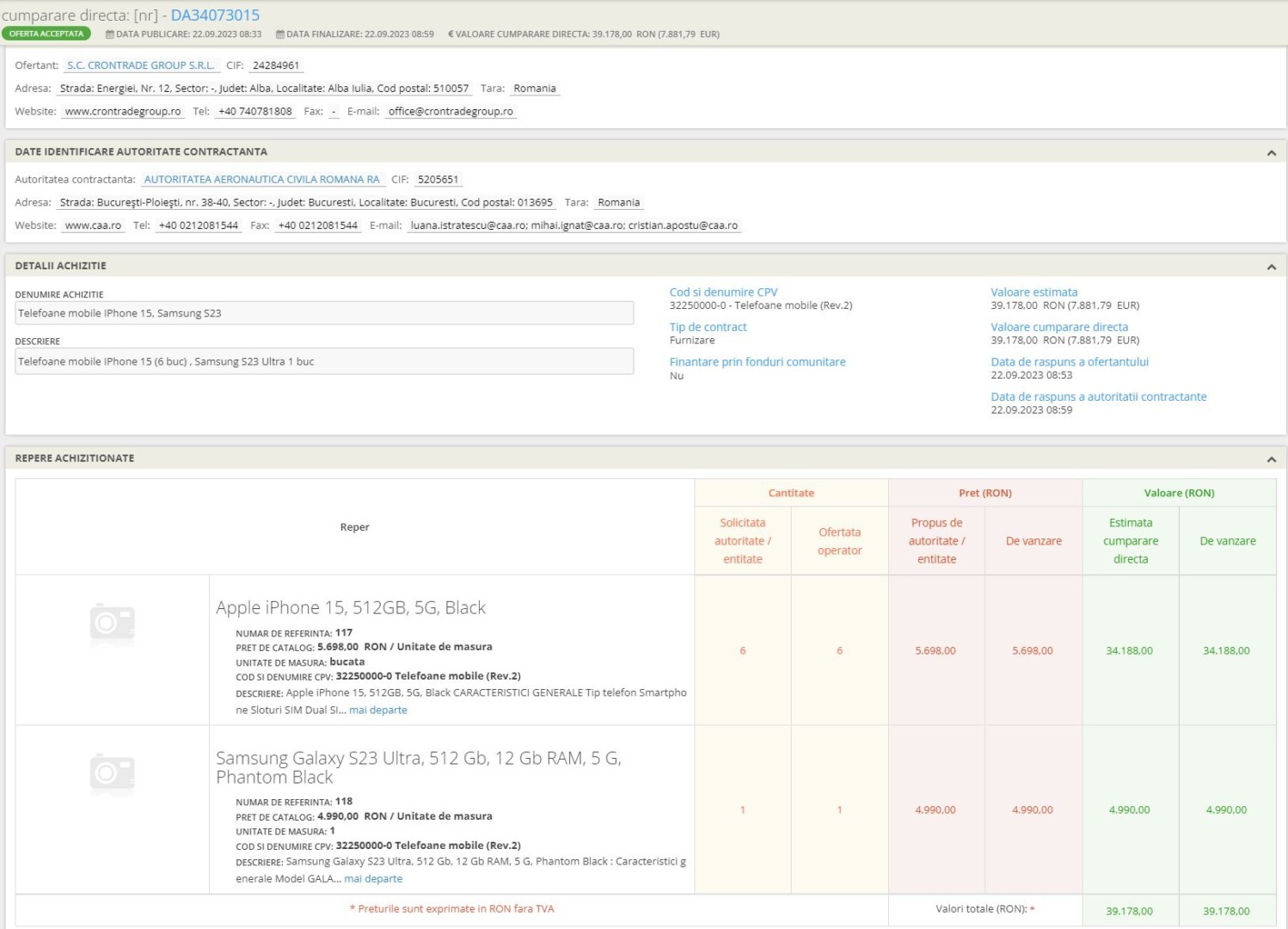
Task: Click the email office@crontradegroup.ro
Action: (x=451, y=112)
